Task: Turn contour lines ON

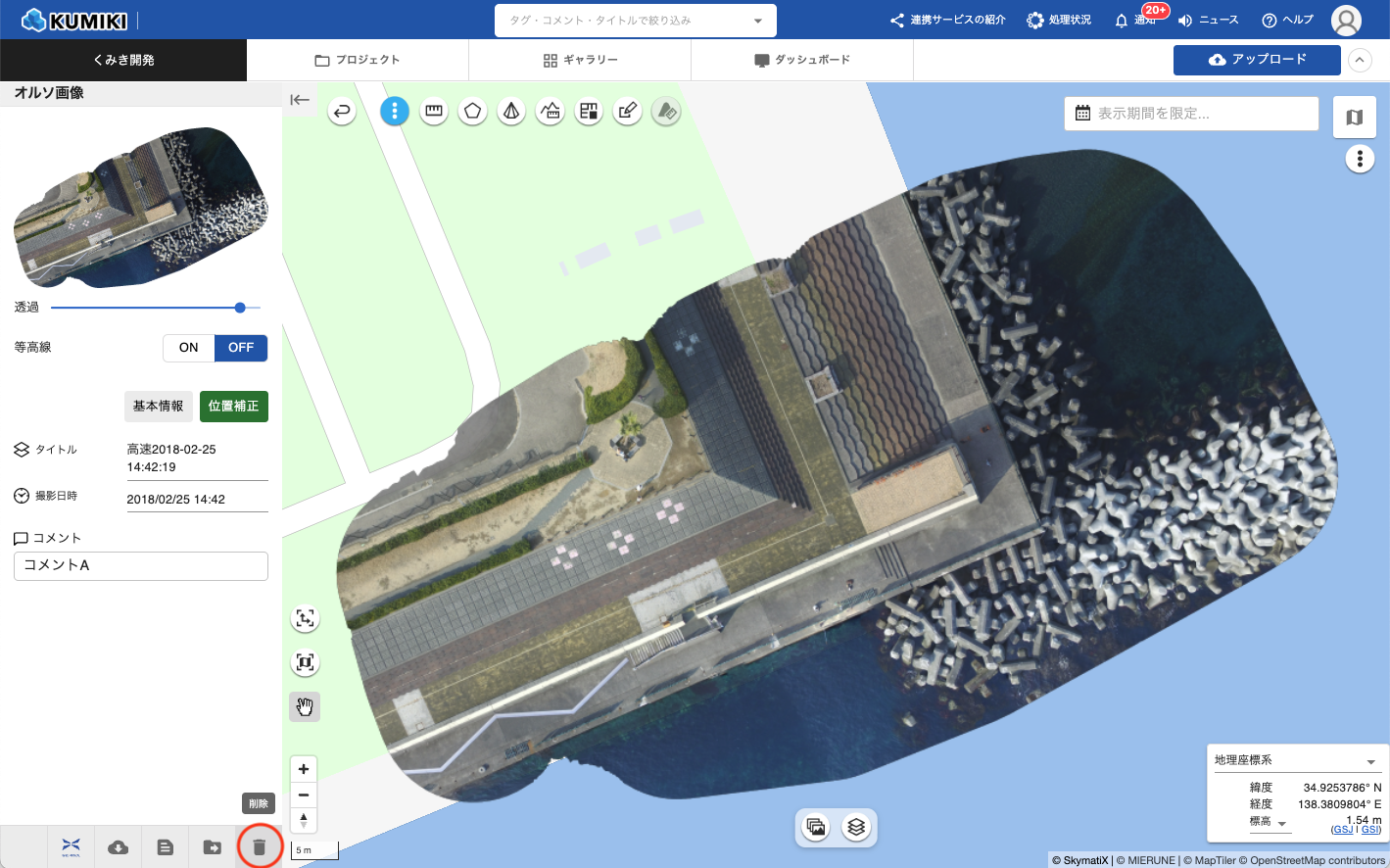Action: pos(189,348)
